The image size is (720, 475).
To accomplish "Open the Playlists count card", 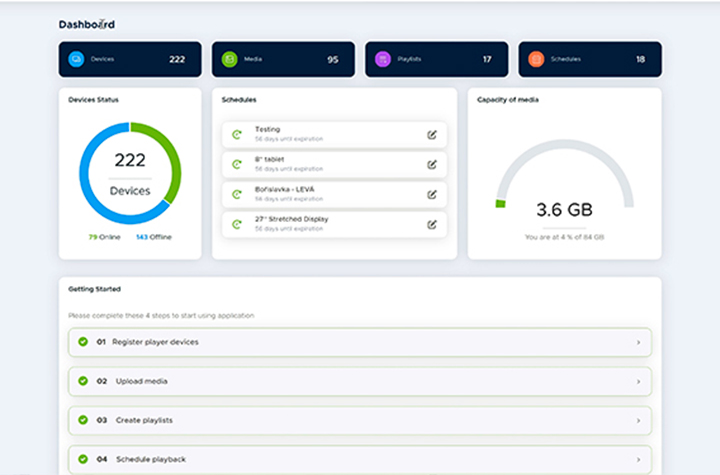I will (436, 60).
